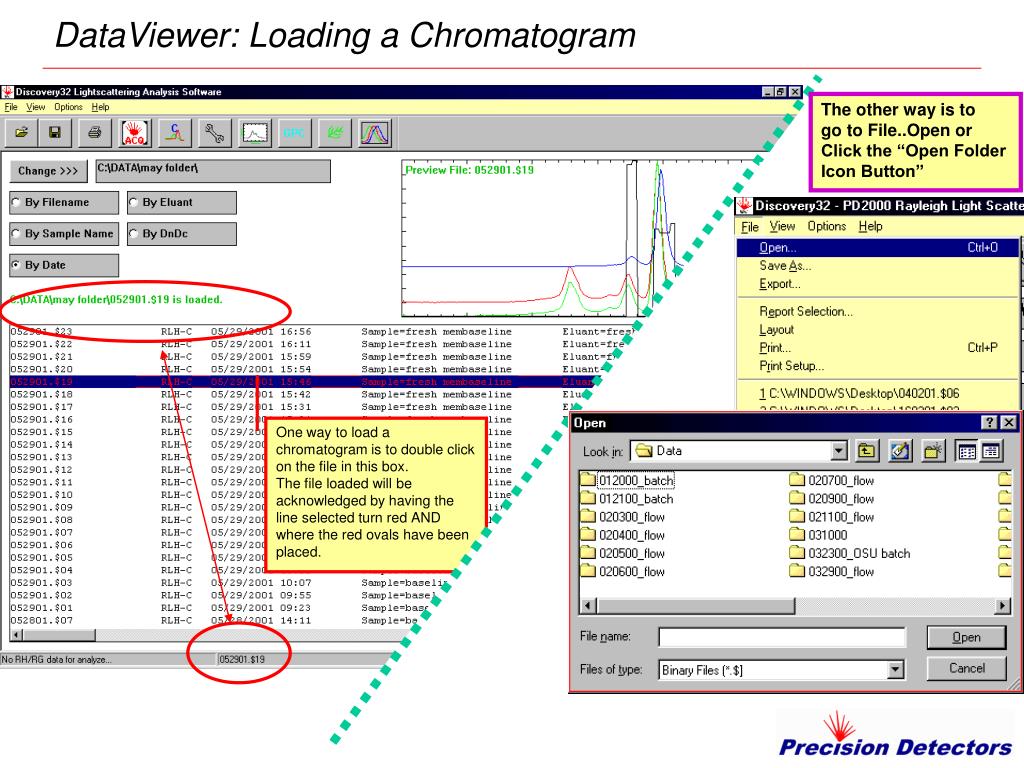
Task: Click the Print toolbar icon
Action: tap(95, 133)
